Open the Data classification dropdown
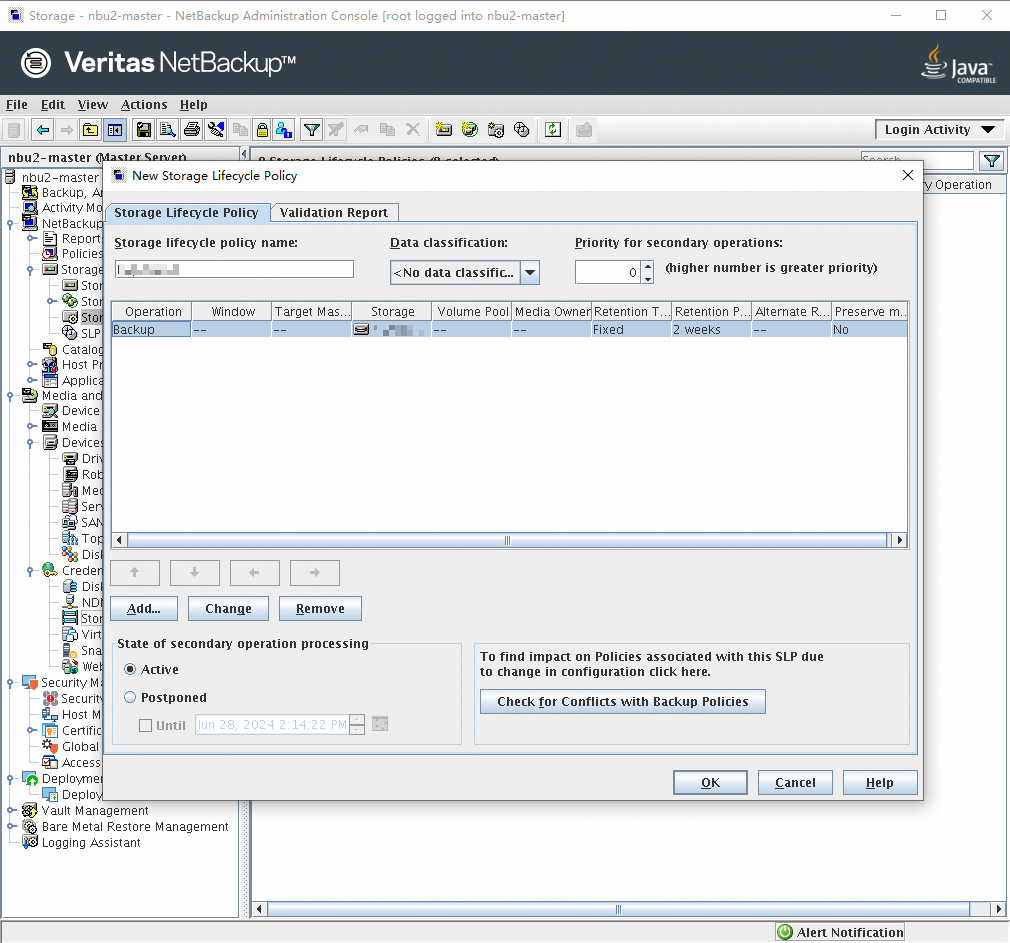1010x943 pixels. pos(530,273)
